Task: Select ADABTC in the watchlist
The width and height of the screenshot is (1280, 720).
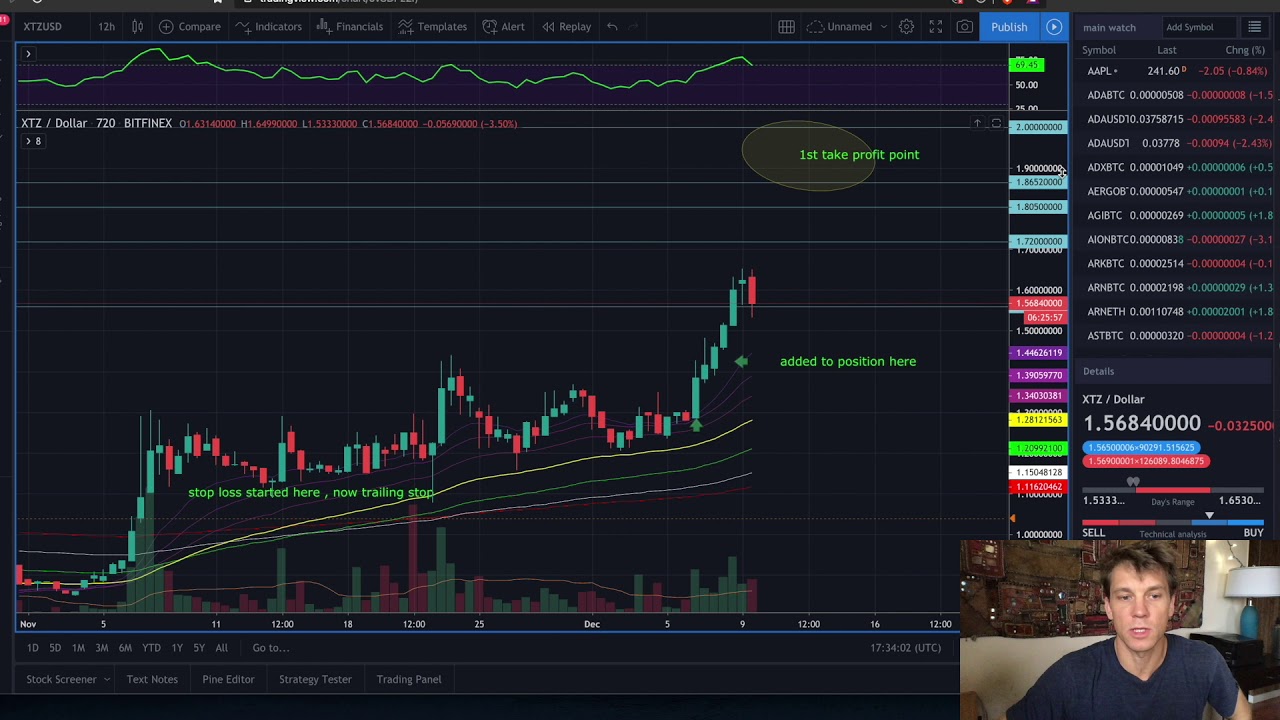Action: click(x=1176, y=95)
